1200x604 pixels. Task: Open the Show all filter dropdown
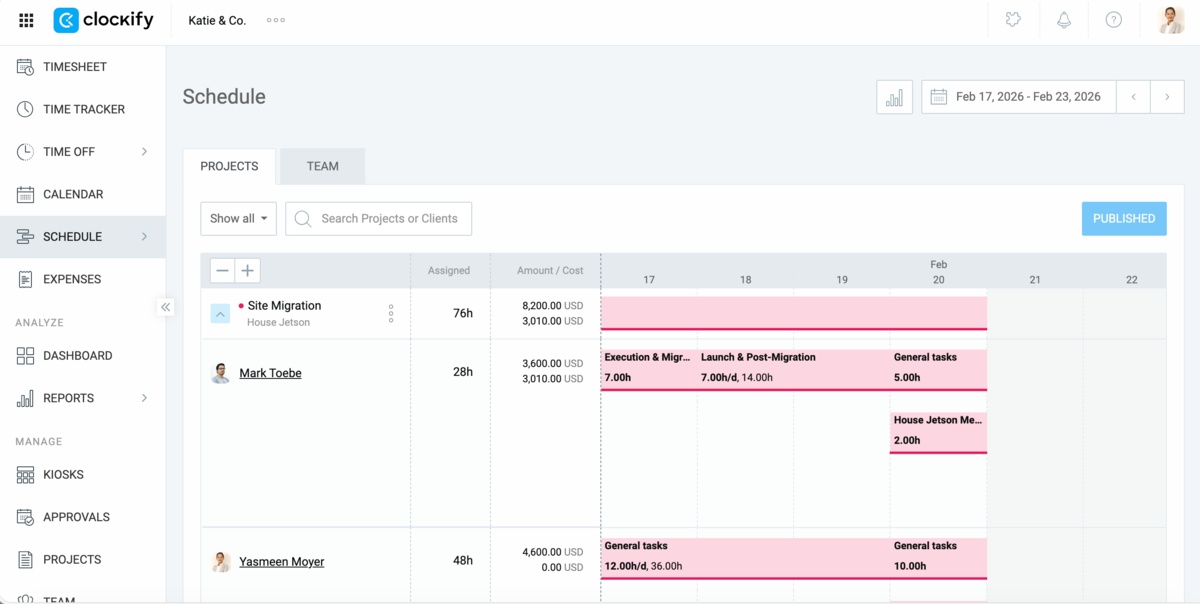tap(238, 218)
